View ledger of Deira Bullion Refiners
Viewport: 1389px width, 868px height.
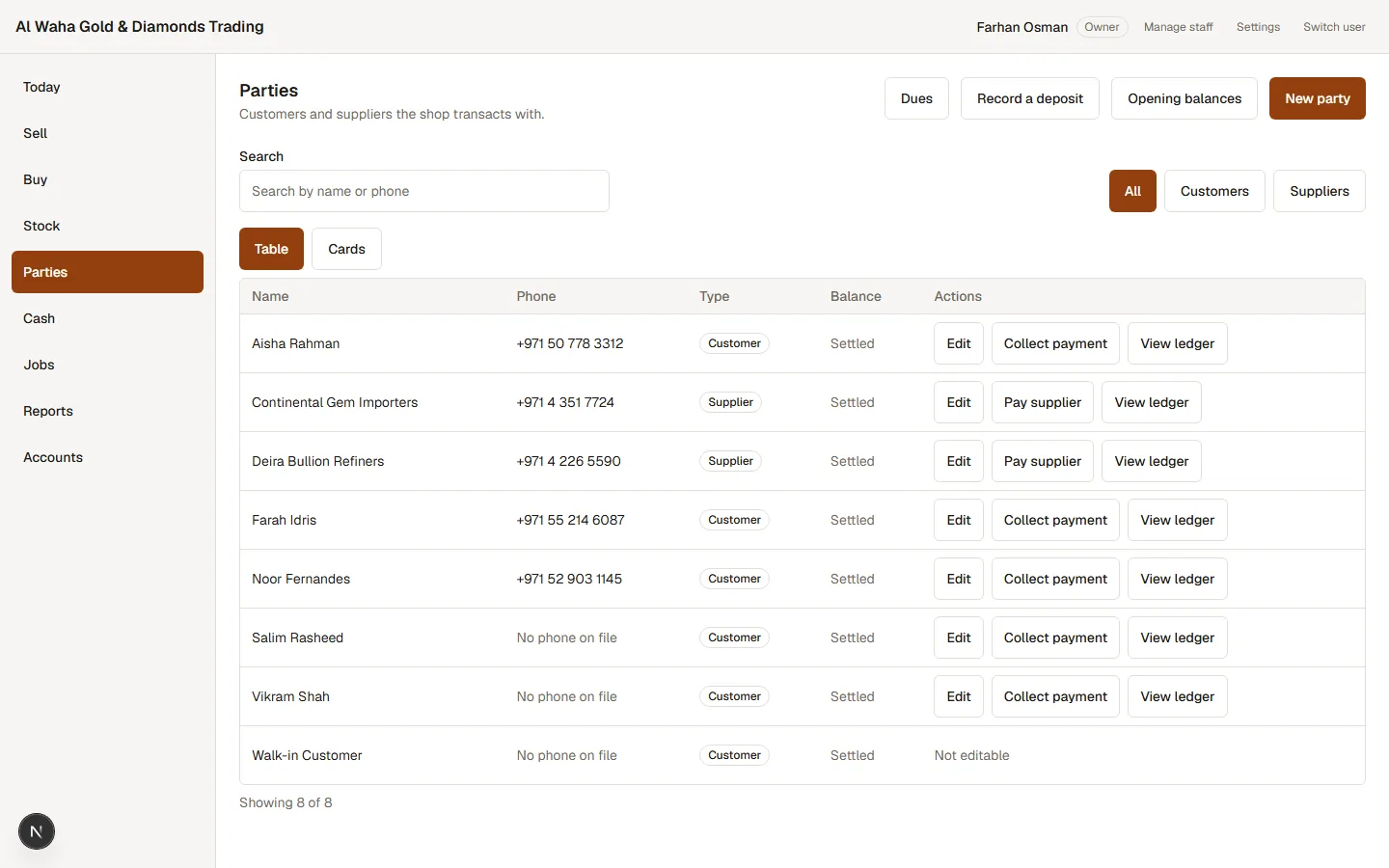1152,461
